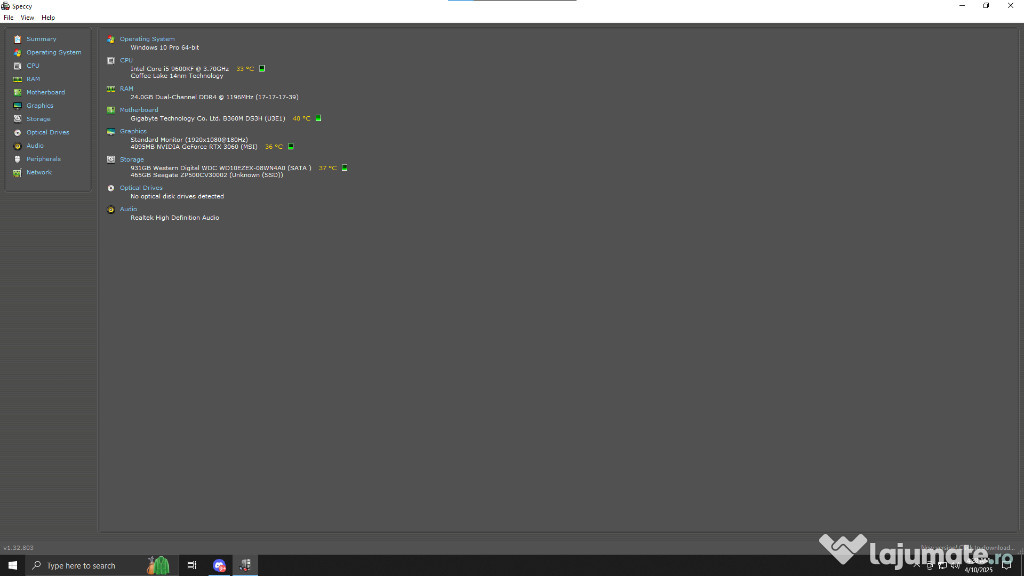Select the Summary icon in the sidebar
This screenshot has width=1024, height=576.
tap(18, 39)
